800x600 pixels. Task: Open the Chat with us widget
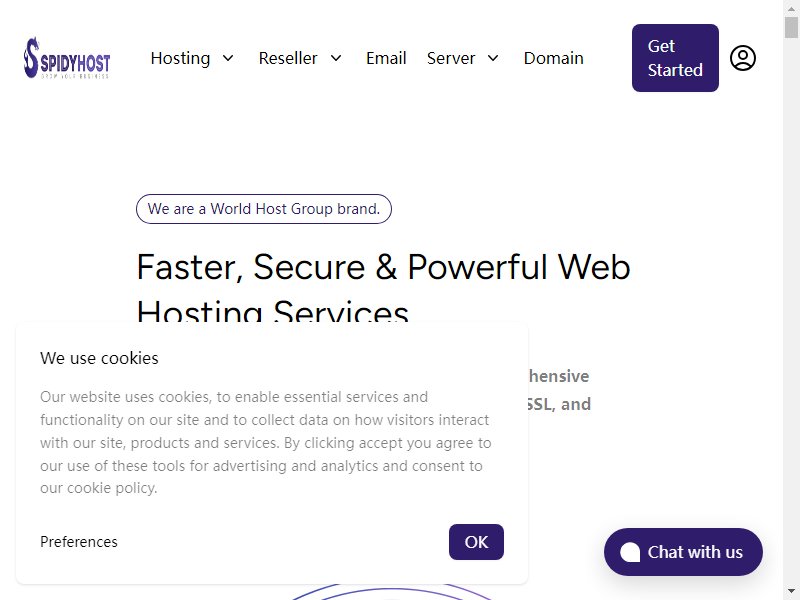(683, 552)
